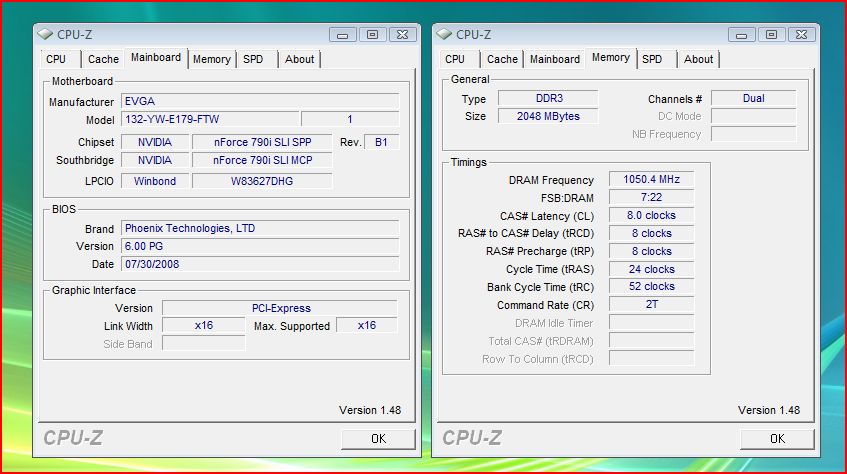Click OK in the right CPU-Z Memory window
This screenshot has height=474, width=847.
[x=777, y=438]
